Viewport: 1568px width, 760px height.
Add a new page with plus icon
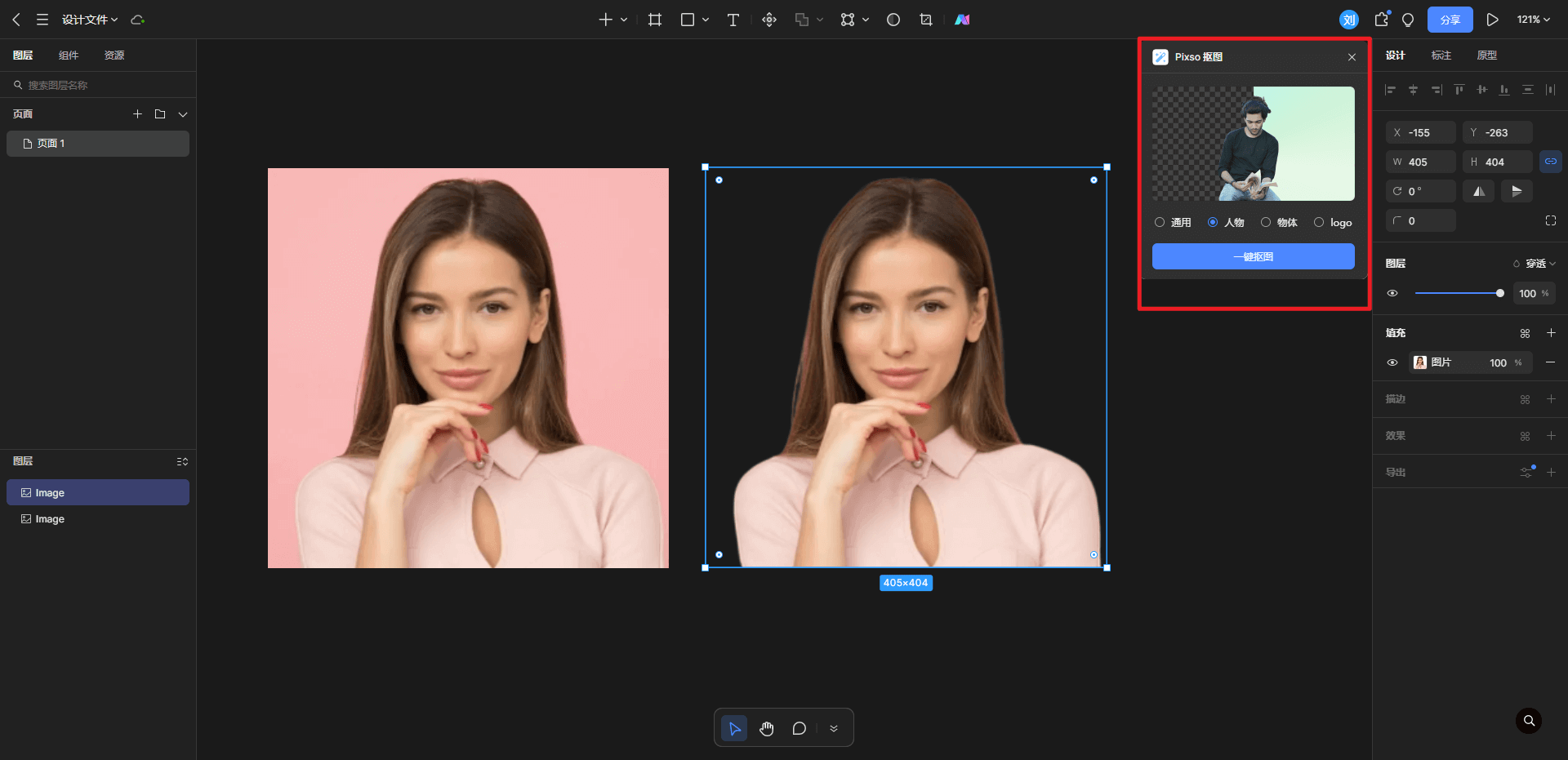(137, 114)
